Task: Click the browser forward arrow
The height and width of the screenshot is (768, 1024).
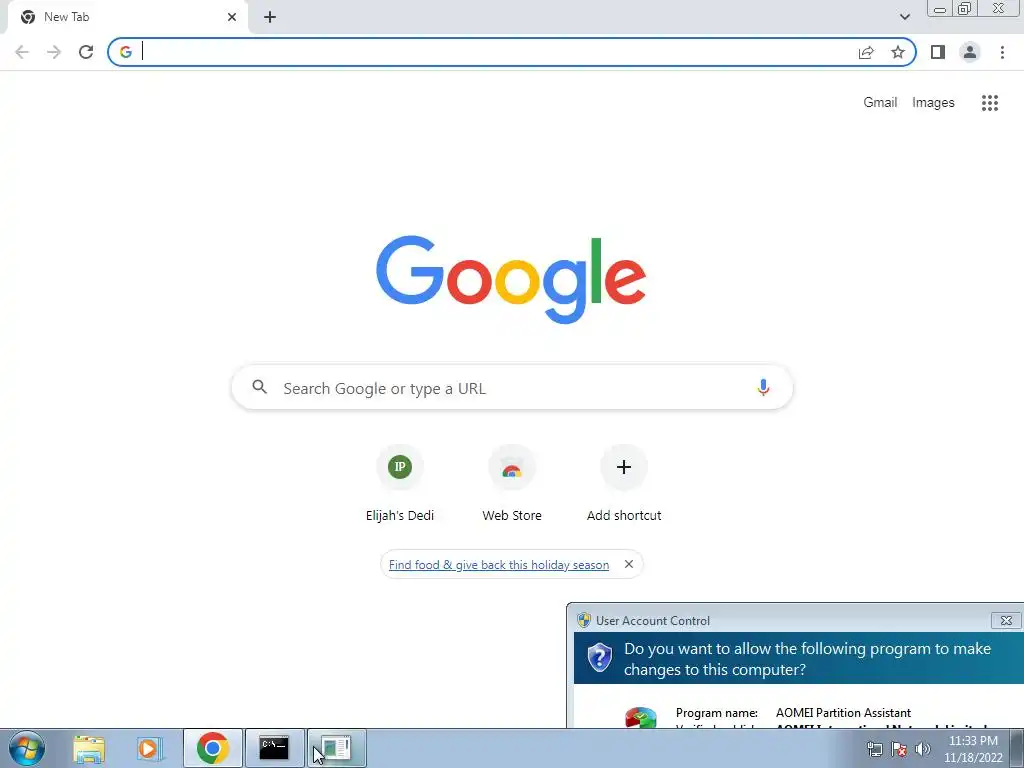Action: tap(54, 52)
